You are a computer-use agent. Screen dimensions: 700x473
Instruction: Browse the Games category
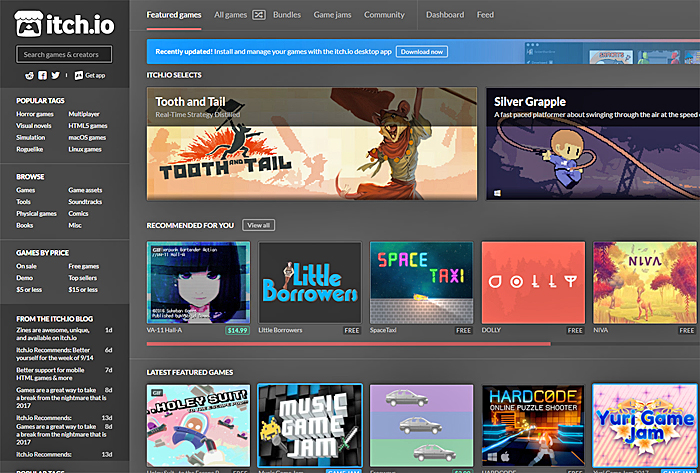[25, 190]
